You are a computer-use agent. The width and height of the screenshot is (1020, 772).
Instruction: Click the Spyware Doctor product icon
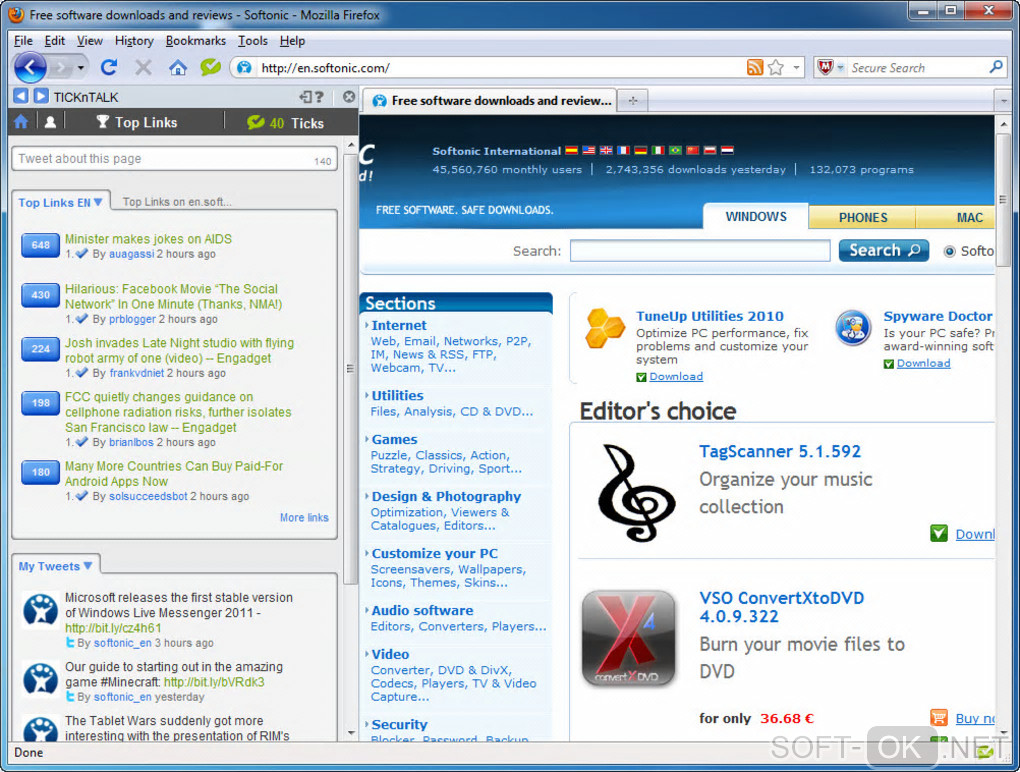point(853,328)
